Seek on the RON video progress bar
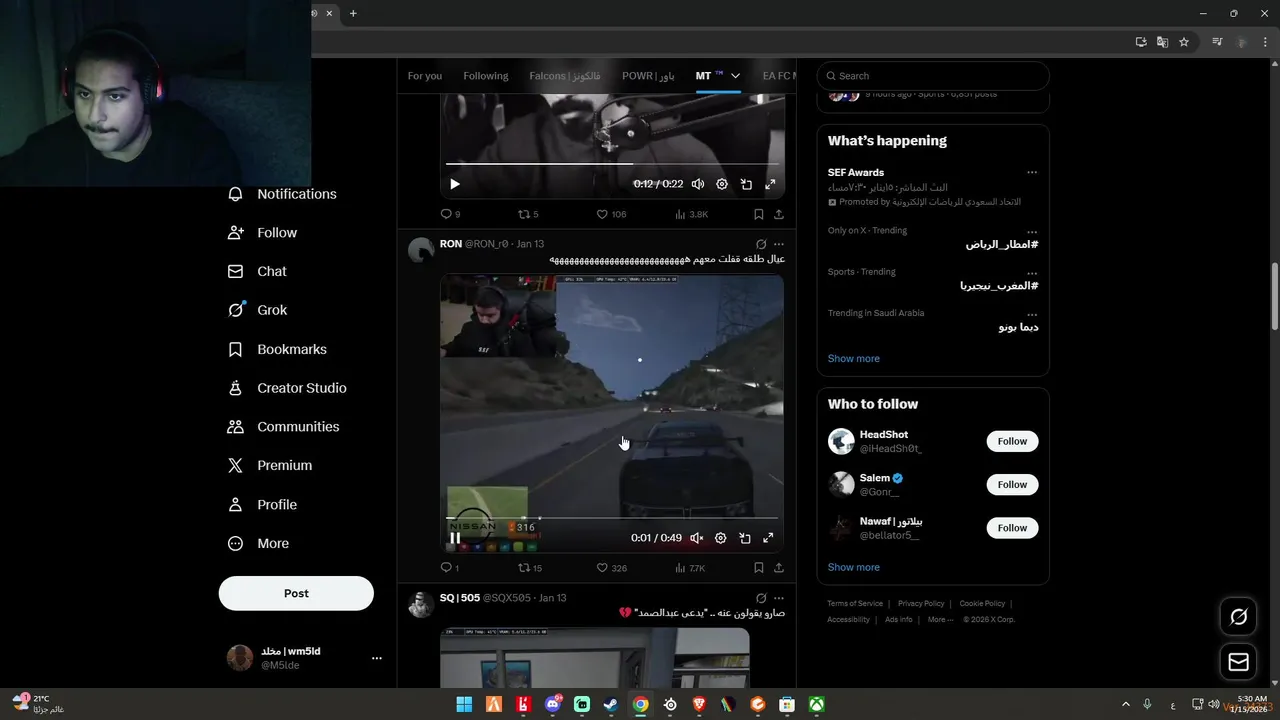This screenshot has width=1280, height=720. [612, 518]
